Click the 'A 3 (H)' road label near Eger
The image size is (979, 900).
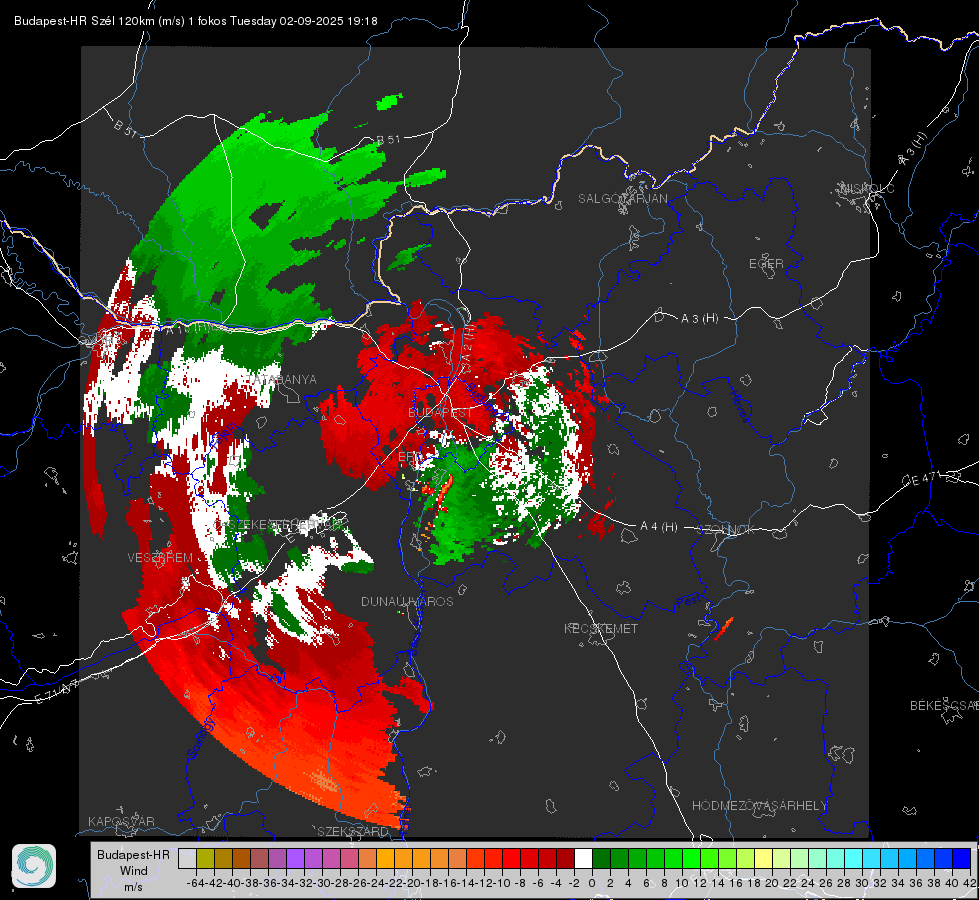[x=699, y=319]
